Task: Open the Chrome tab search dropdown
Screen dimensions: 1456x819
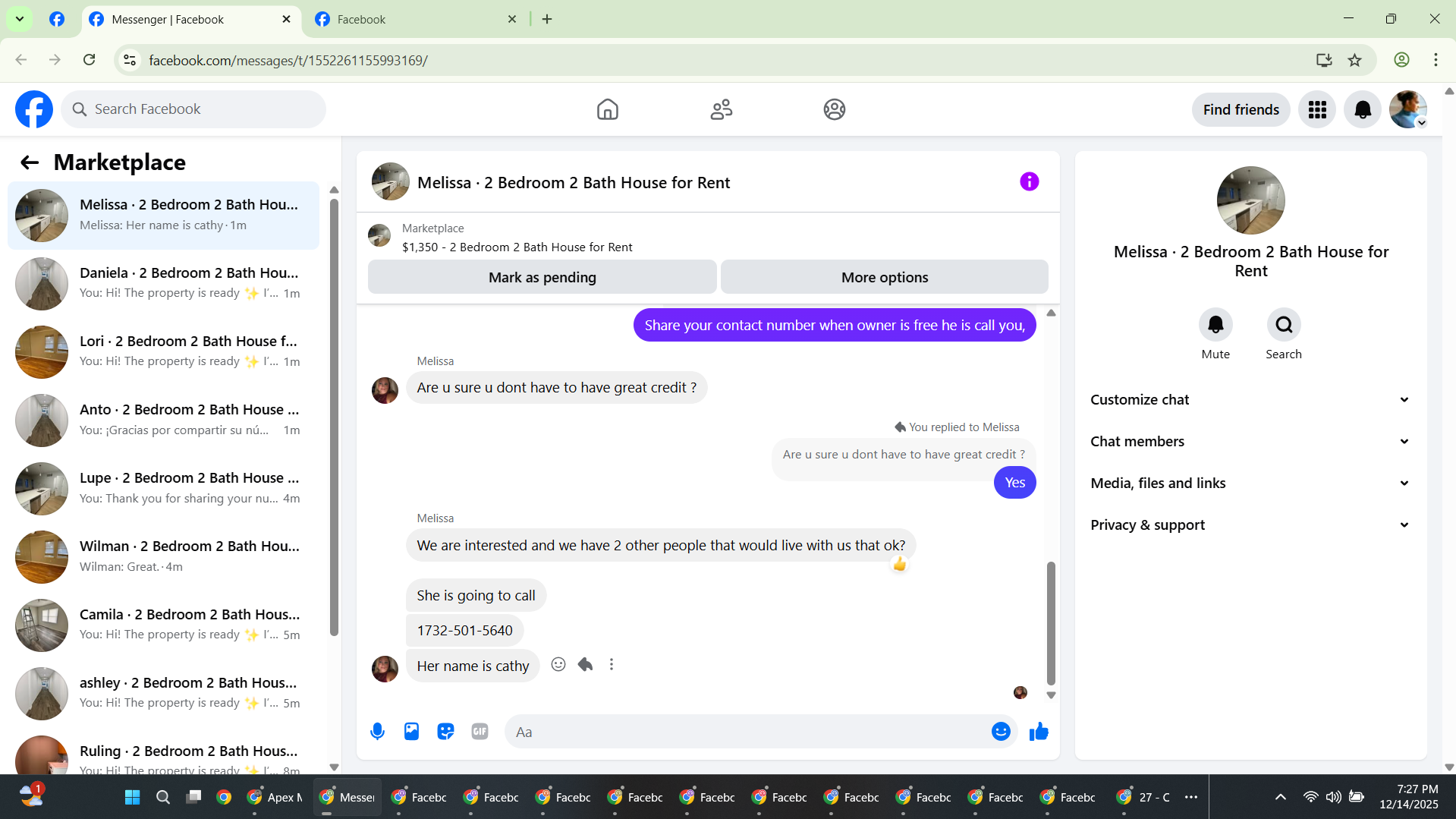Action: click(x=20, y=19)
